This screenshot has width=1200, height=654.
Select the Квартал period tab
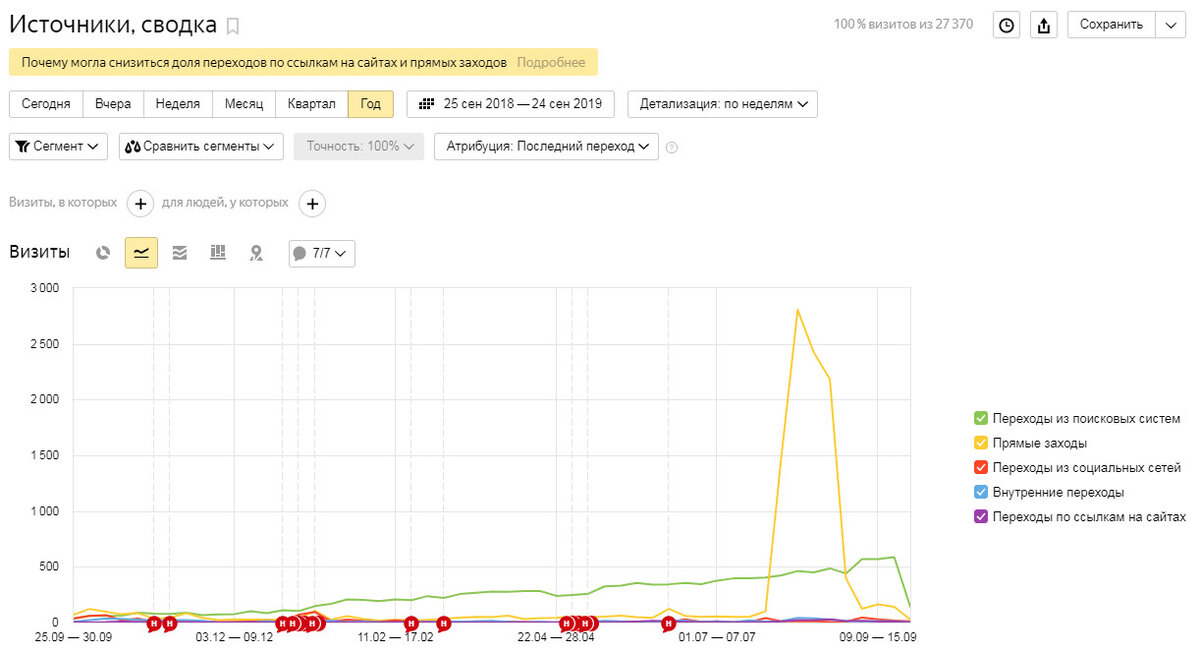[x=312, y=104]
